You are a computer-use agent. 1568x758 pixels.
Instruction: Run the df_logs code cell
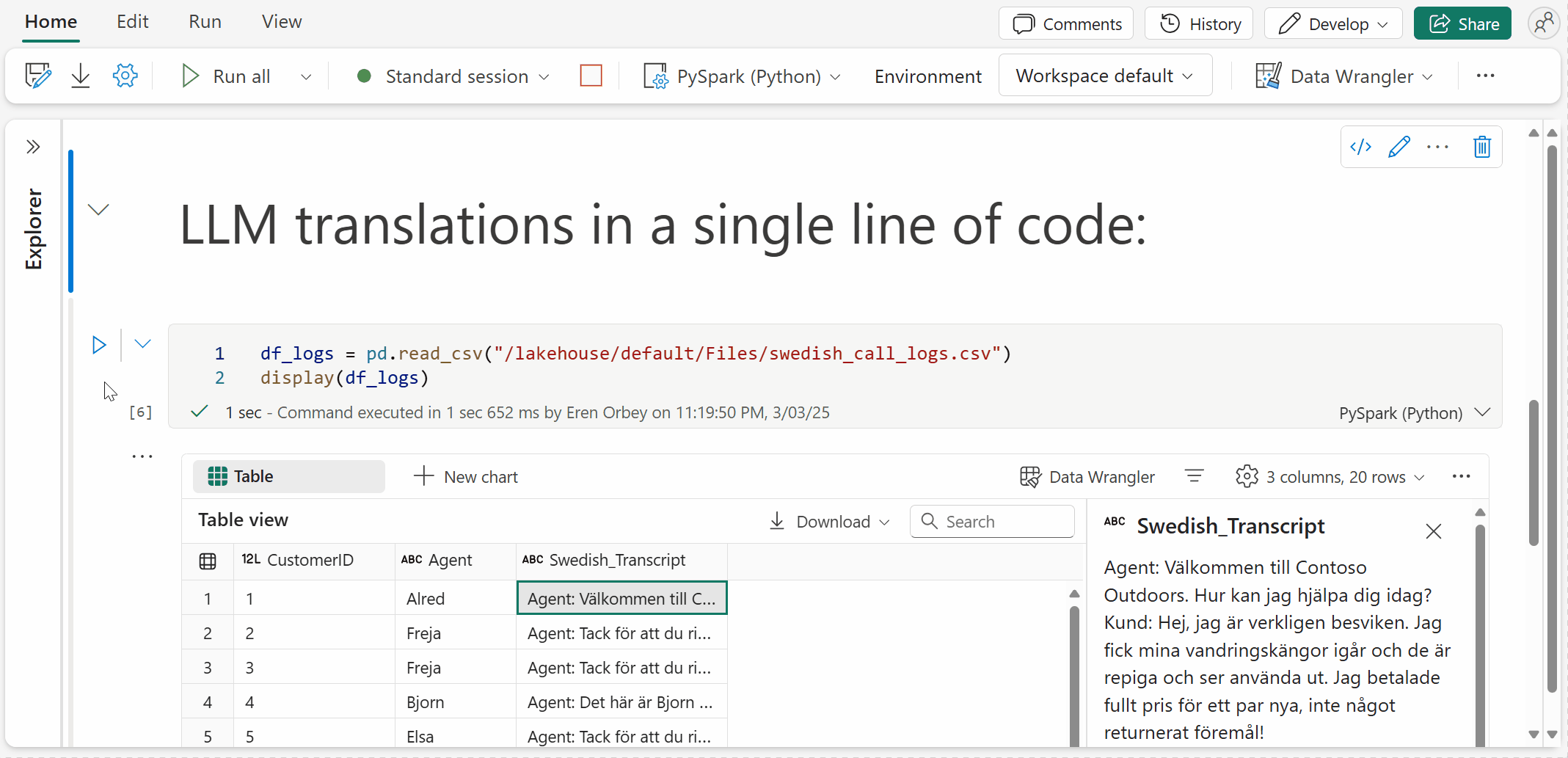(x=99, y=344)
